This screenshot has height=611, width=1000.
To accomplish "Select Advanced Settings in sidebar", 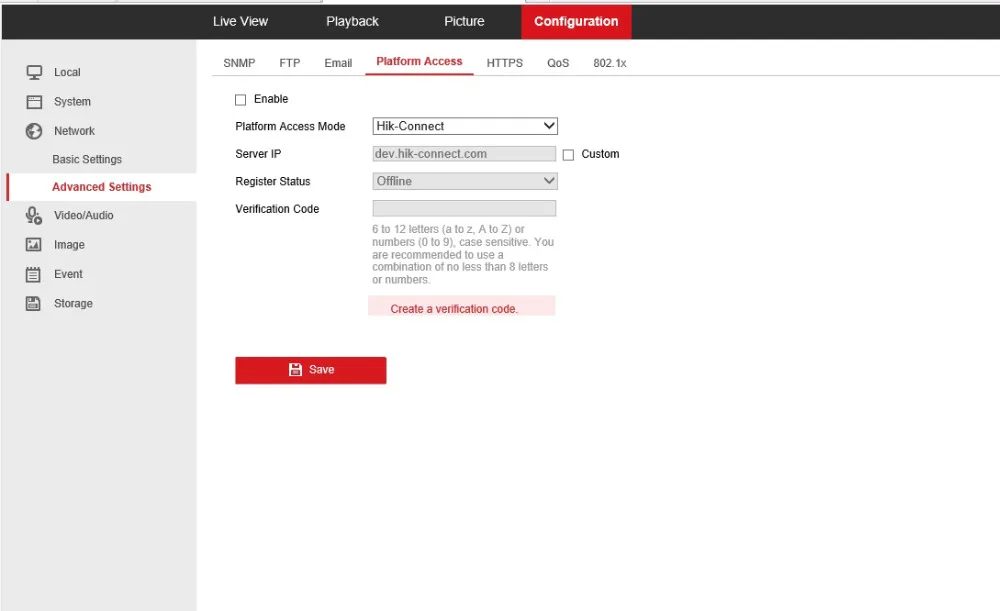I will pos(101,187).
